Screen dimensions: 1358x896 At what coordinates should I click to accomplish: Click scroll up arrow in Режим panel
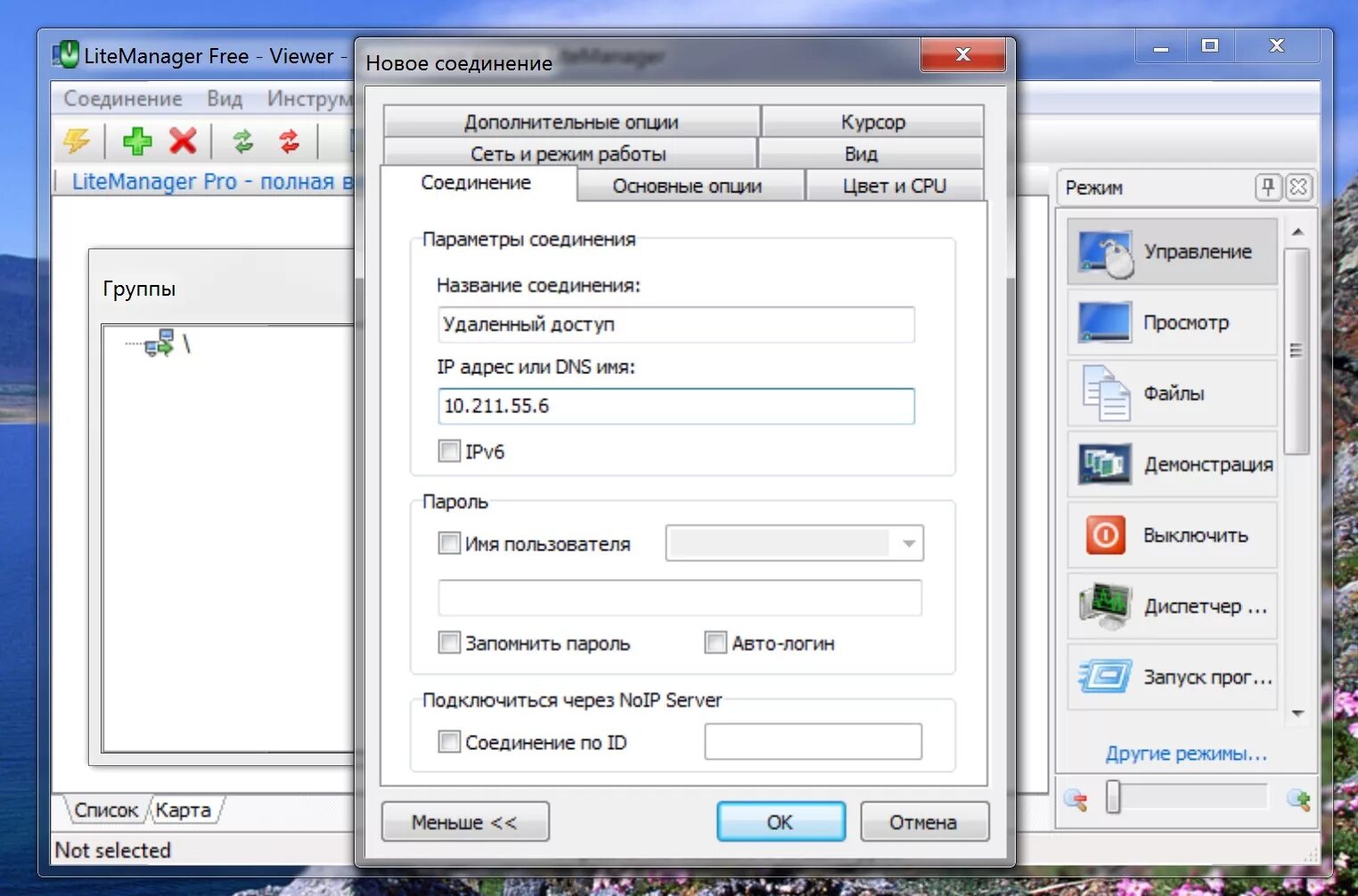pyautogui.click(x=1298, y=232)
